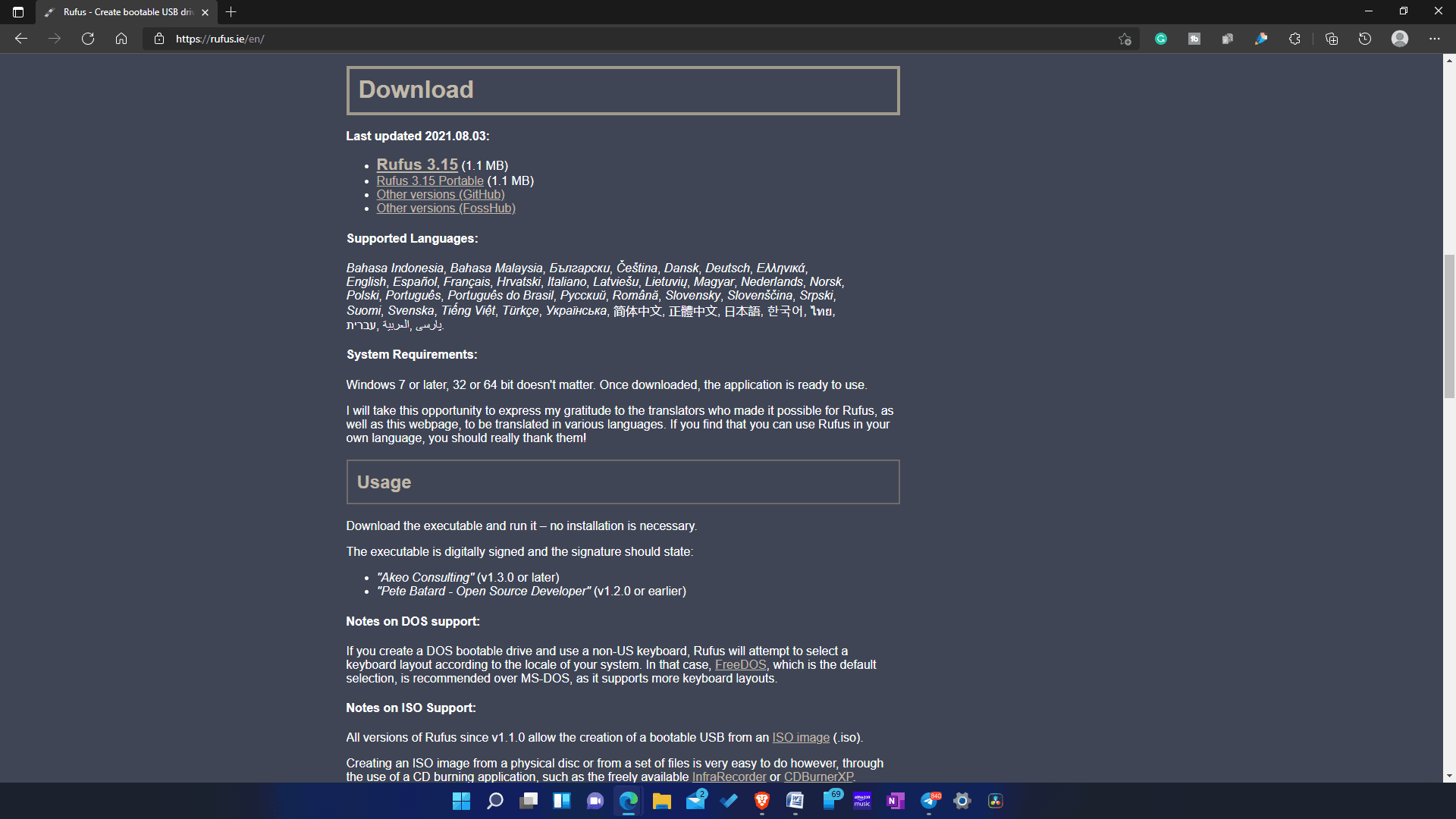This screenshot has height=819, width=1456.
Task: Add this page to favorites star
Action: point(1125,39)
